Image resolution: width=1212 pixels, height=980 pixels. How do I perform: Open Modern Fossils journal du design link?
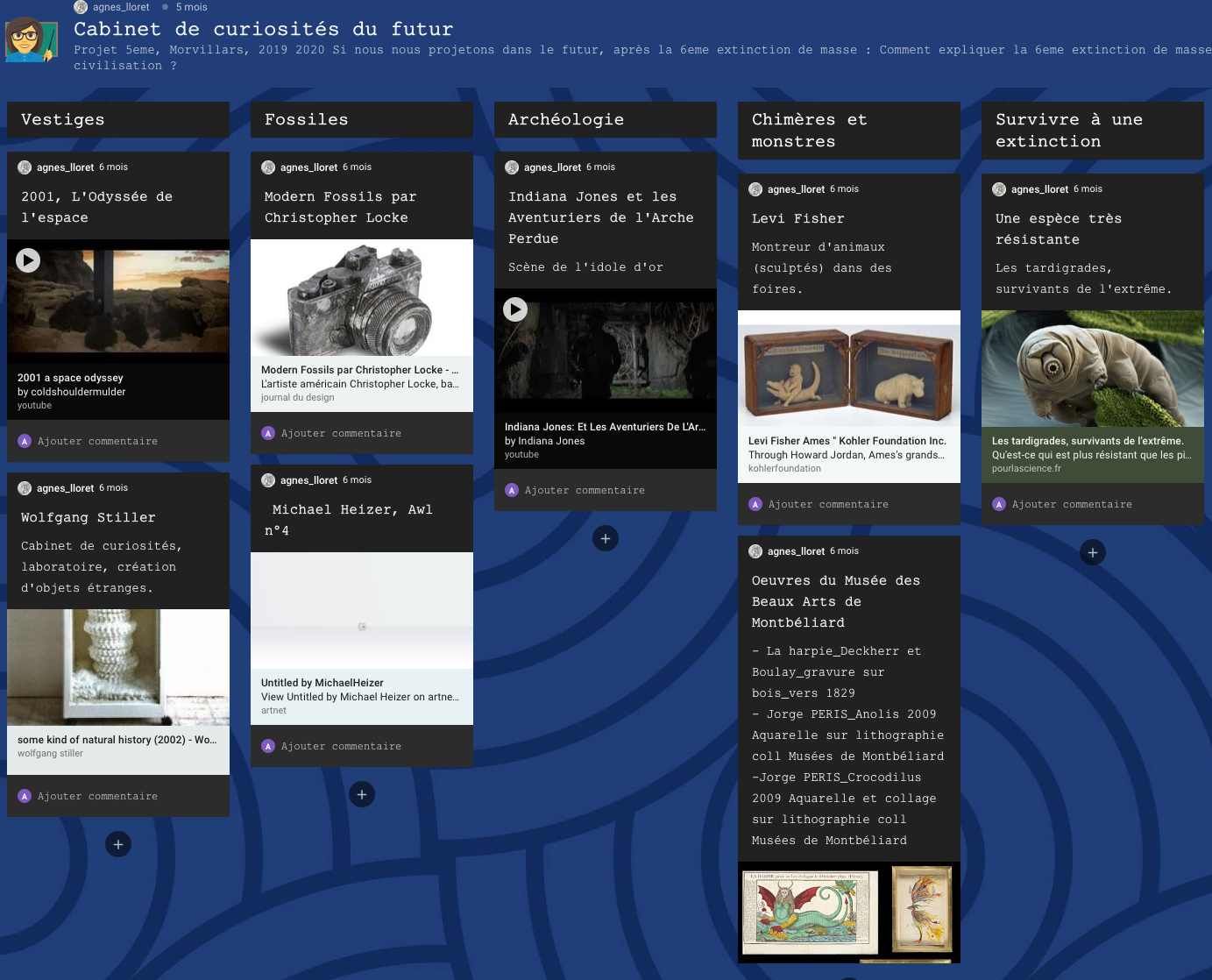pyautogui.click(x=362, y=384)
